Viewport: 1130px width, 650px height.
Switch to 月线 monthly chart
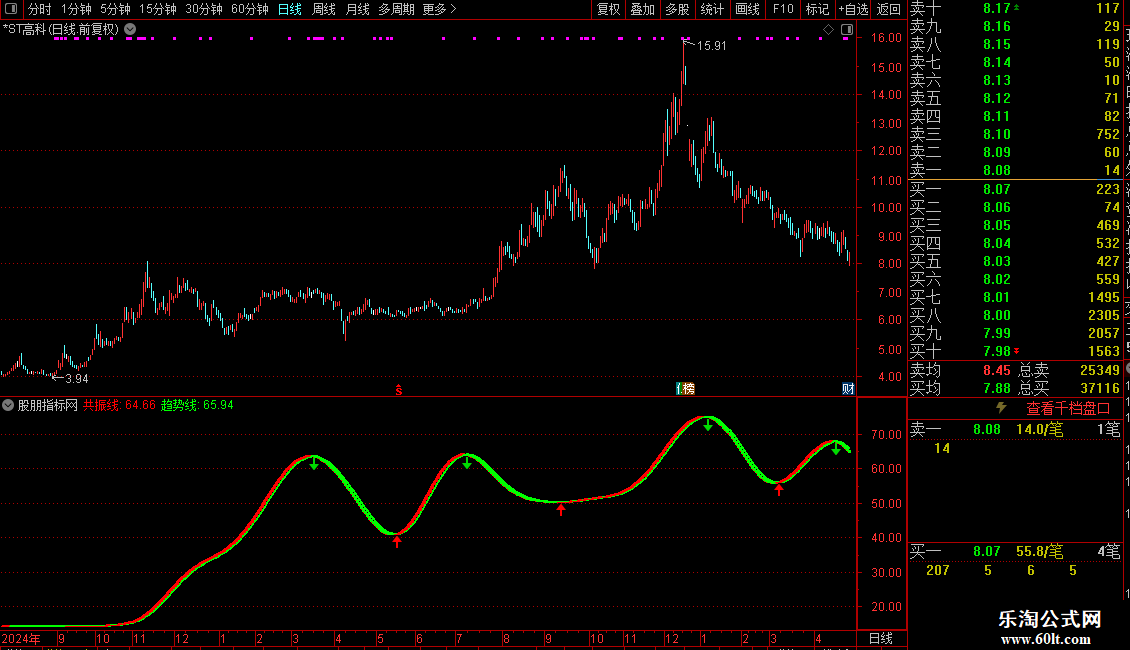357,9
